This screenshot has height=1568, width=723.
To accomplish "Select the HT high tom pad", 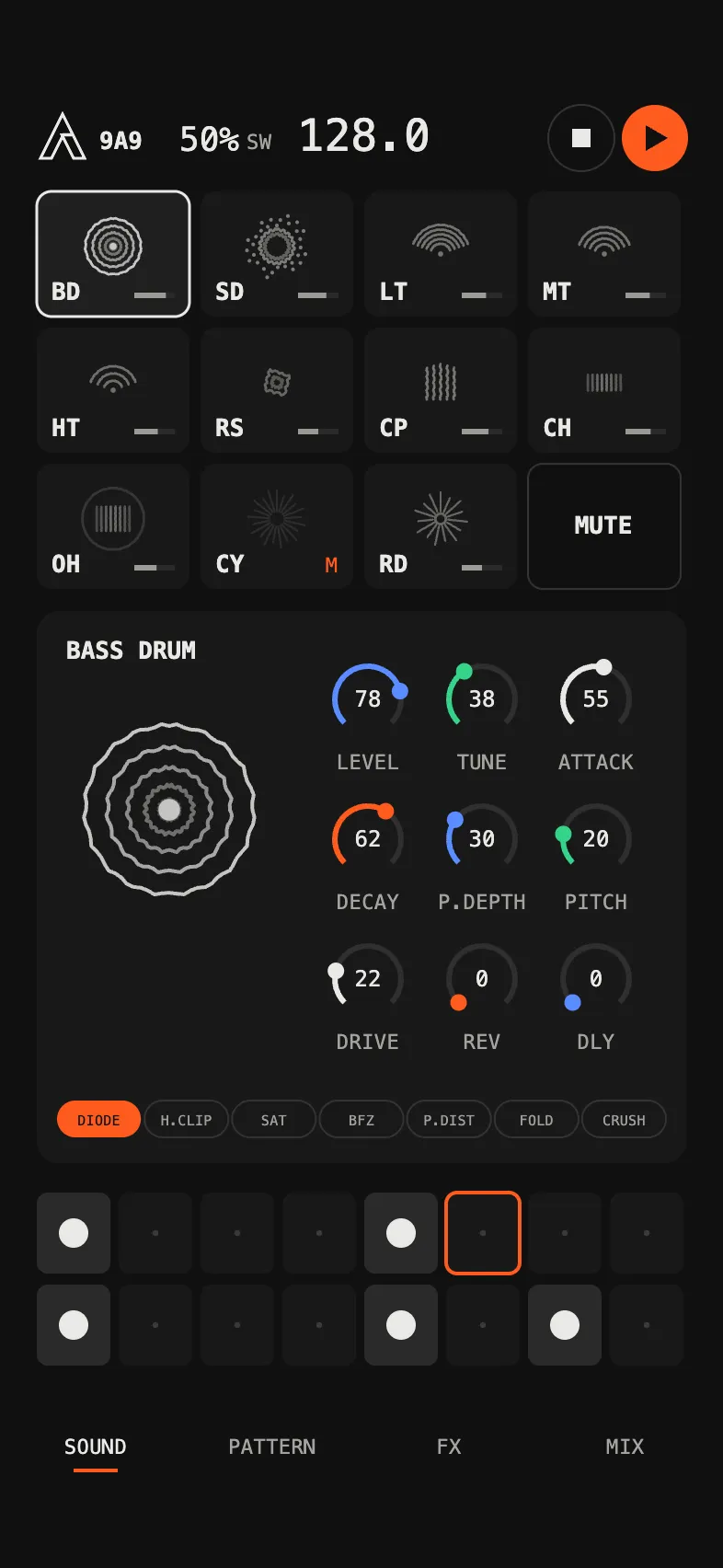I will coord(113,390).
